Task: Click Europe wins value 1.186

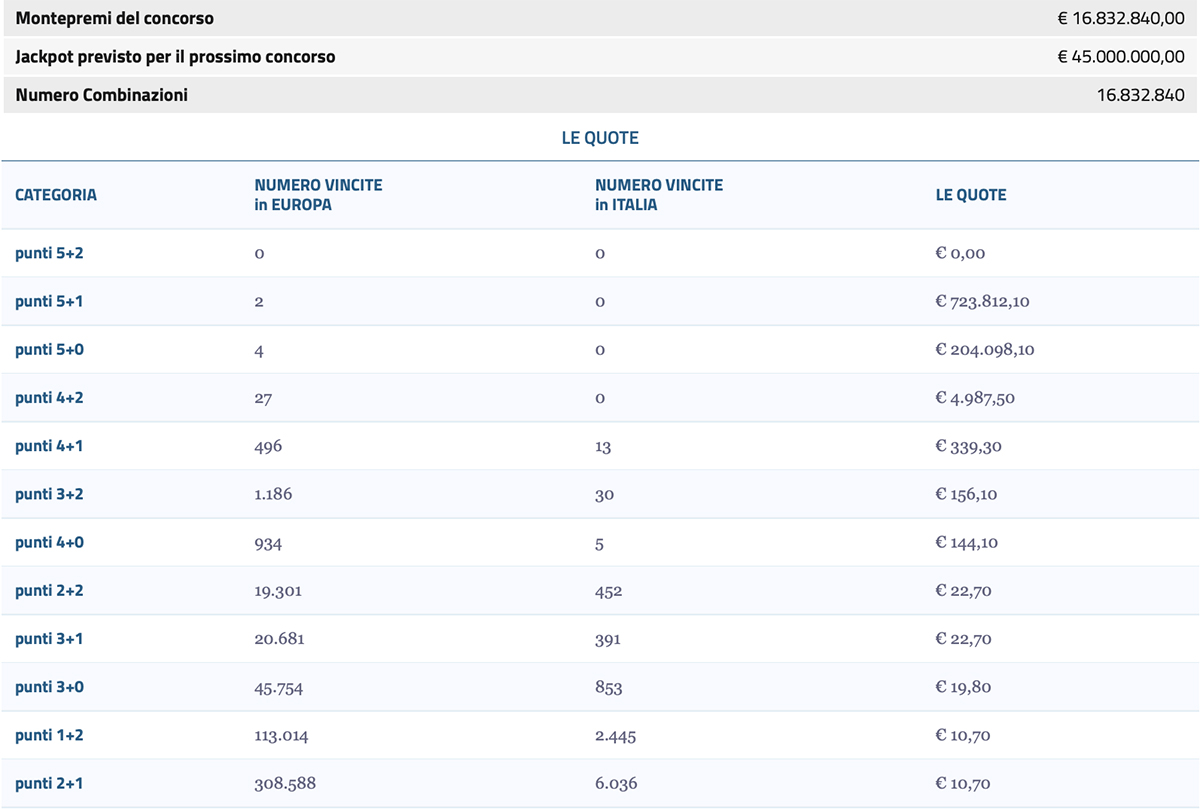Action: (x=274, y=494)
